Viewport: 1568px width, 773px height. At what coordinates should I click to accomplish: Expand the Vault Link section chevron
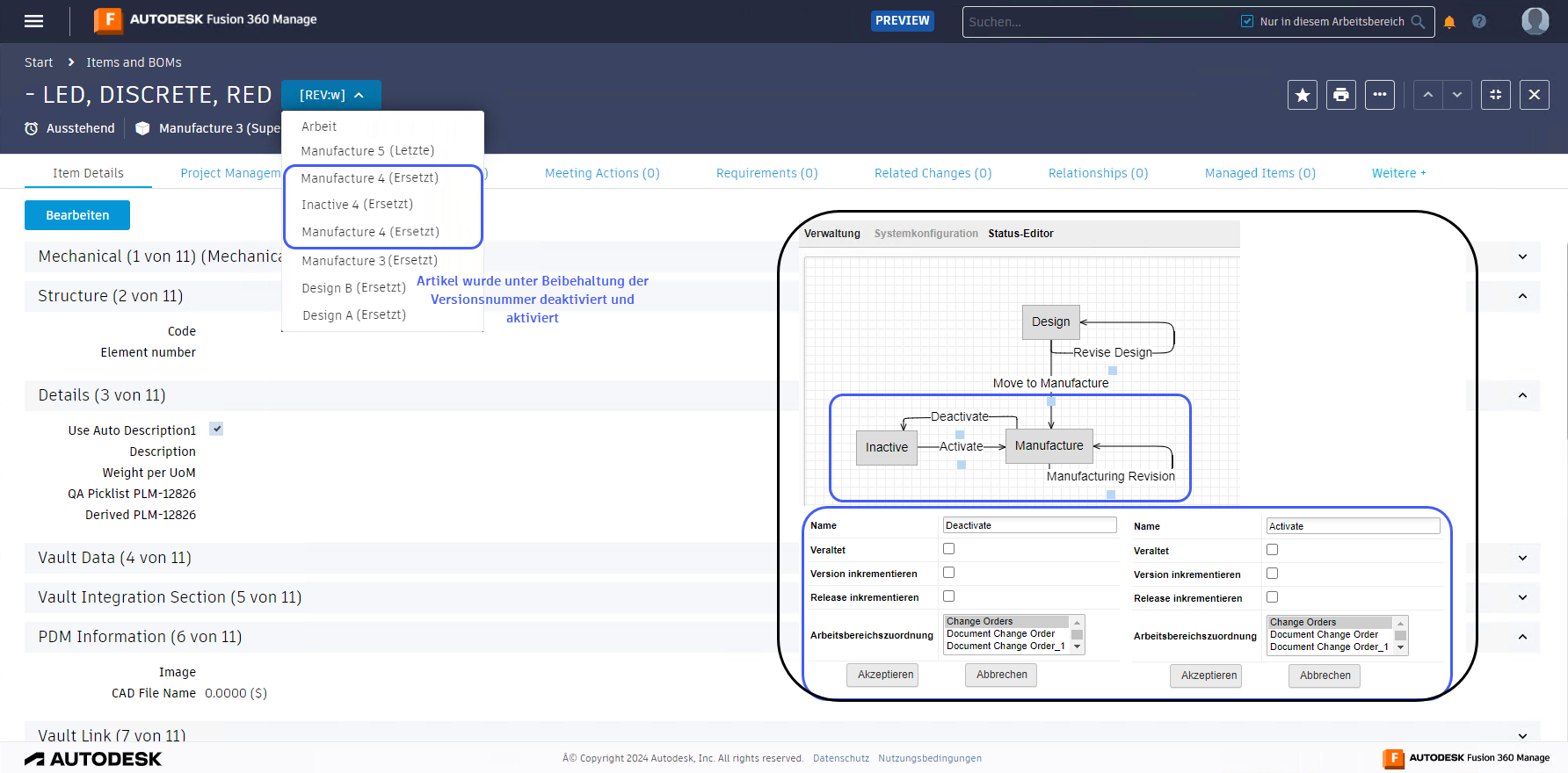pos(1522,736)
